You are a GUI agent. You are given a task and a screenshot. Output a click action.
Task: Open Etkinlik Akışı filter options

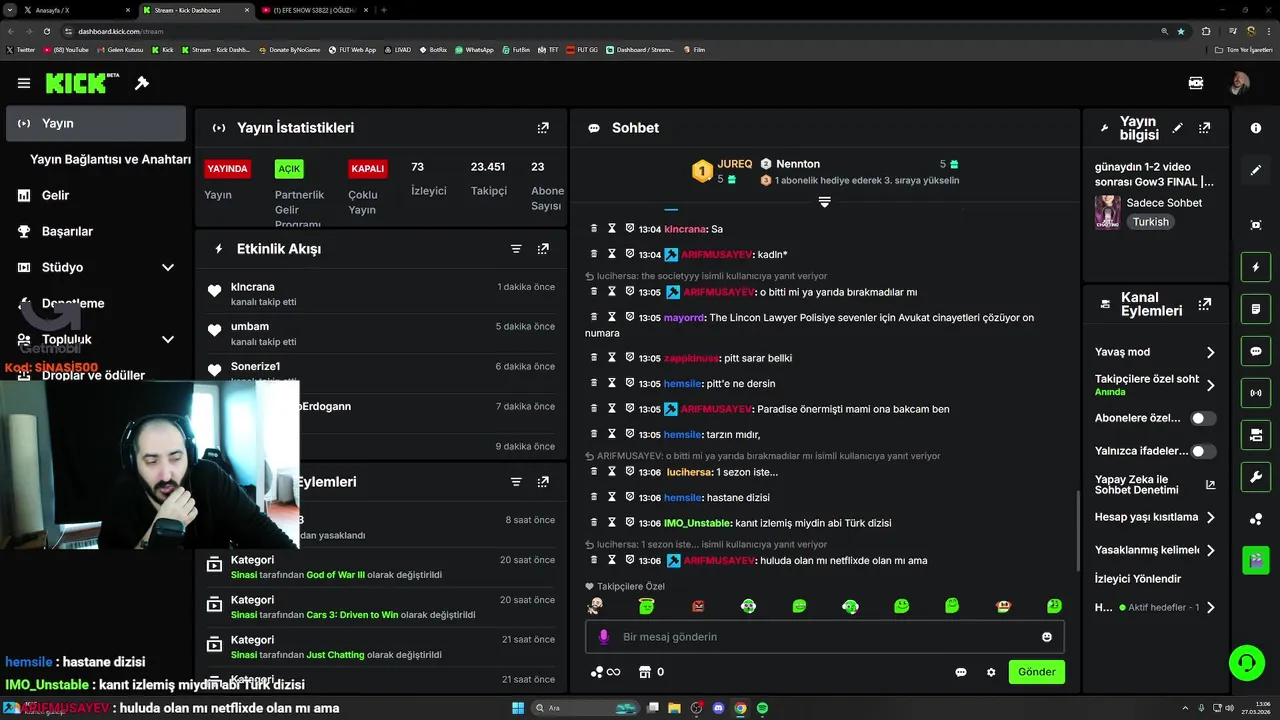pyautogui.click(x=516, y=249)
